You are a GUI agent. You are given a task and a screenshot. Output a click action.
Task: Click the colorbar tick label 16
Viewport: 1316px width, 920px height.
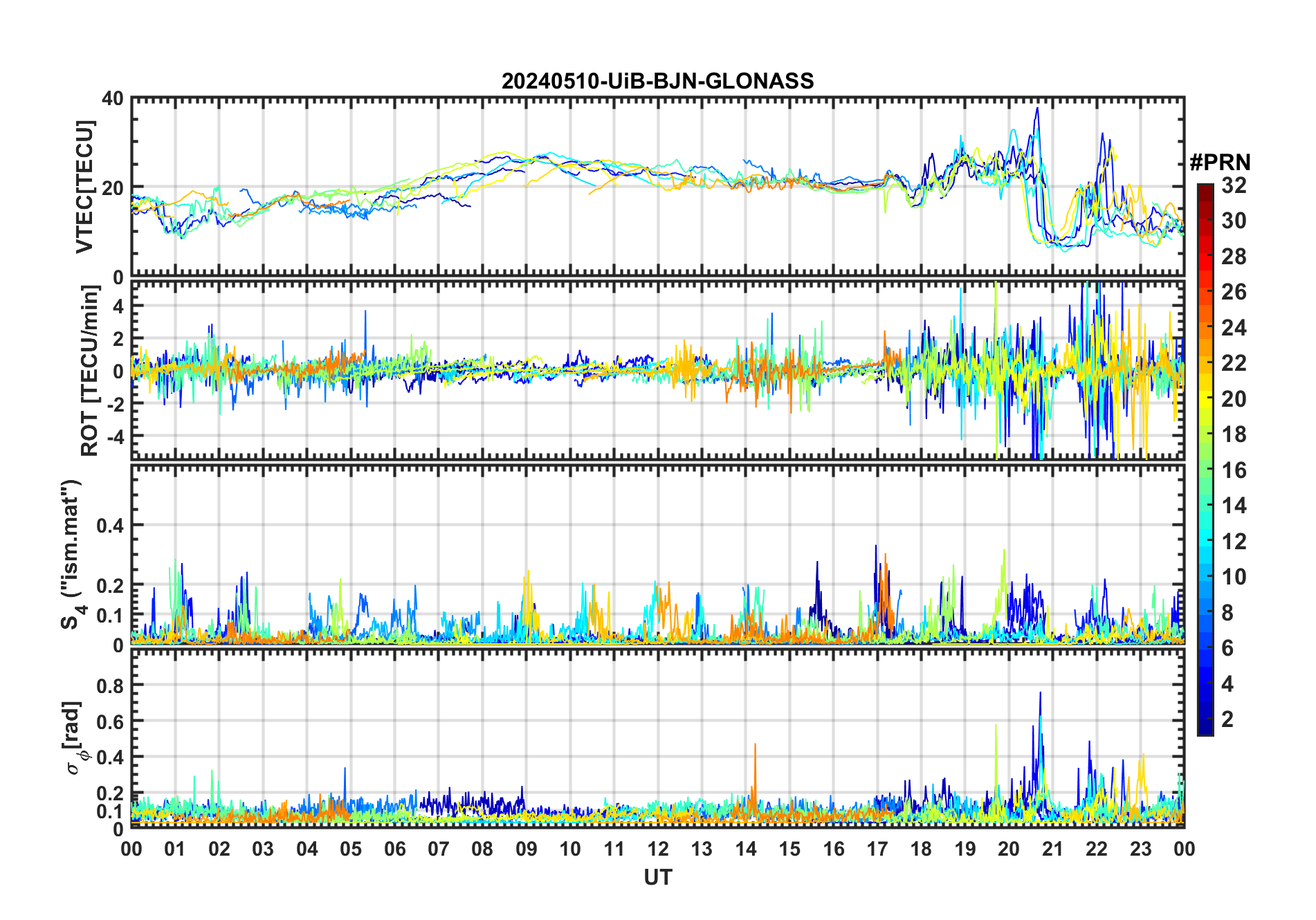pyautogui.click(x=1234, y=470)
